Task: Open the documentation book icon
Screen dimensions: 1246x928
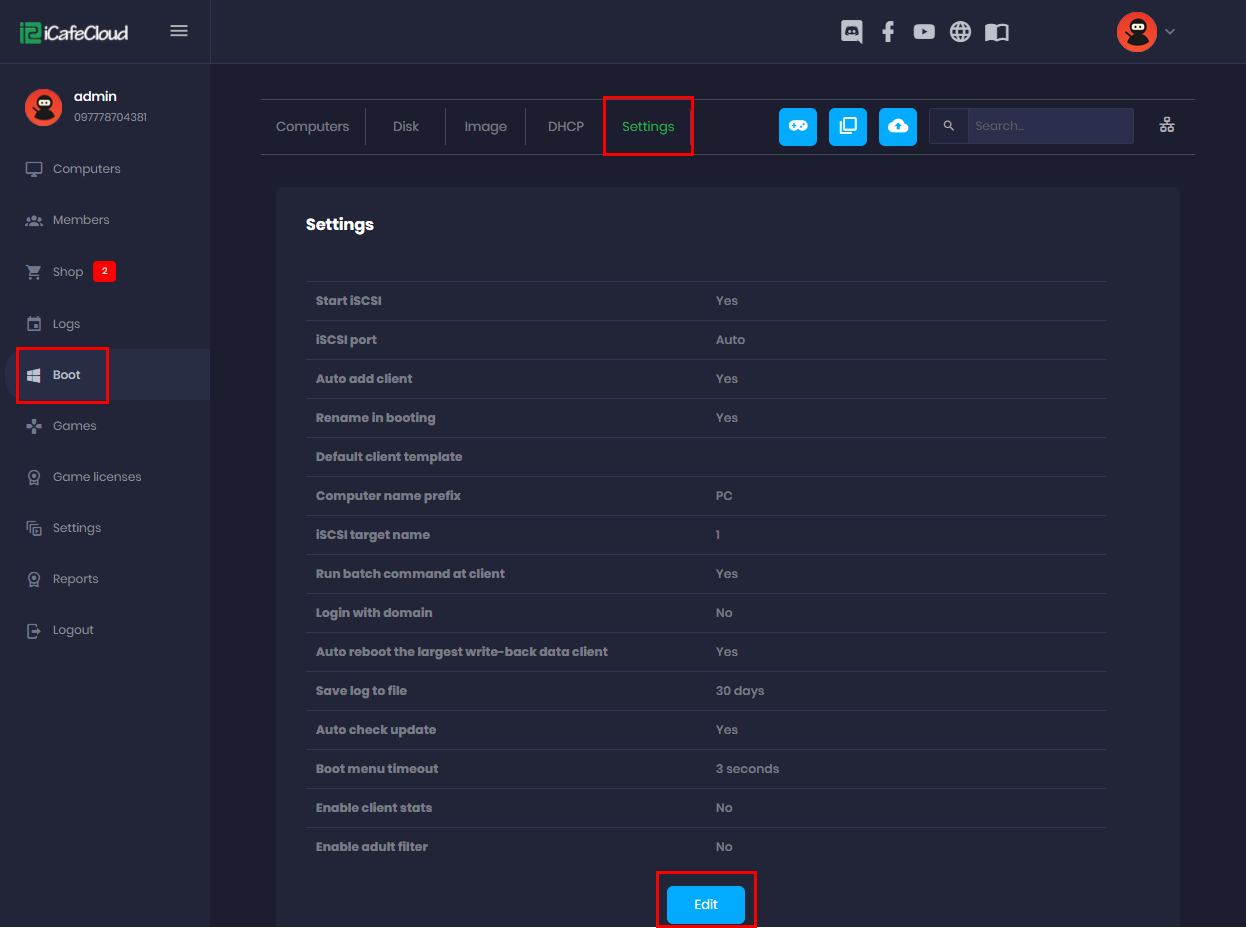Action: pyautogui.click(x=997, y=32)
